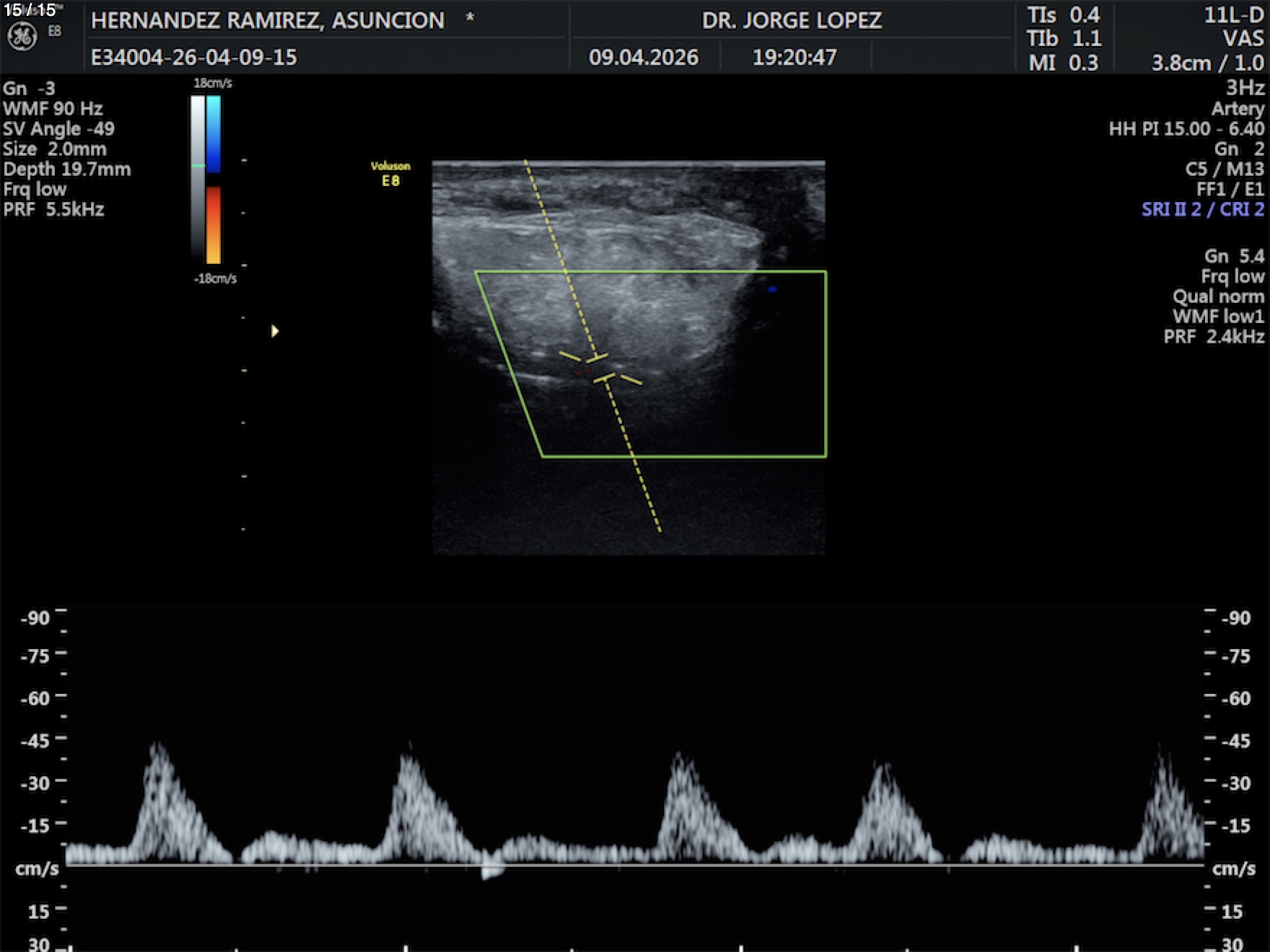Click the -45 mark on left velocity scale

[x=35, y=741]
